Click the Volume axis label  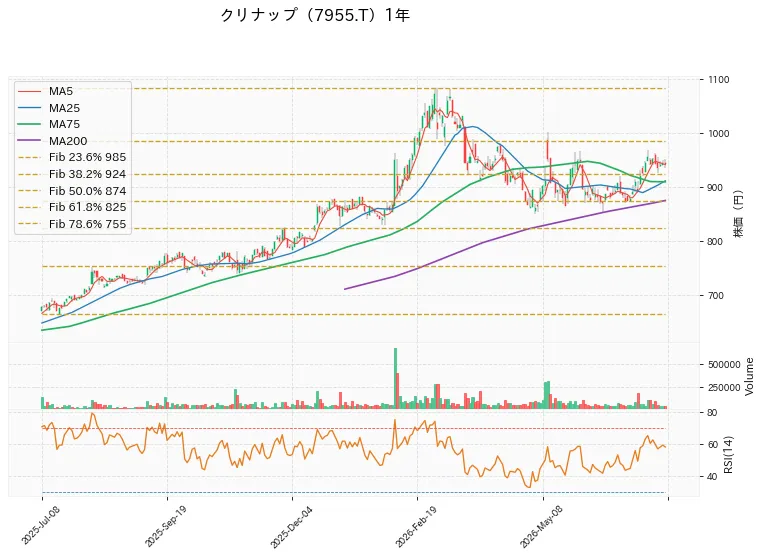point(749,376)
